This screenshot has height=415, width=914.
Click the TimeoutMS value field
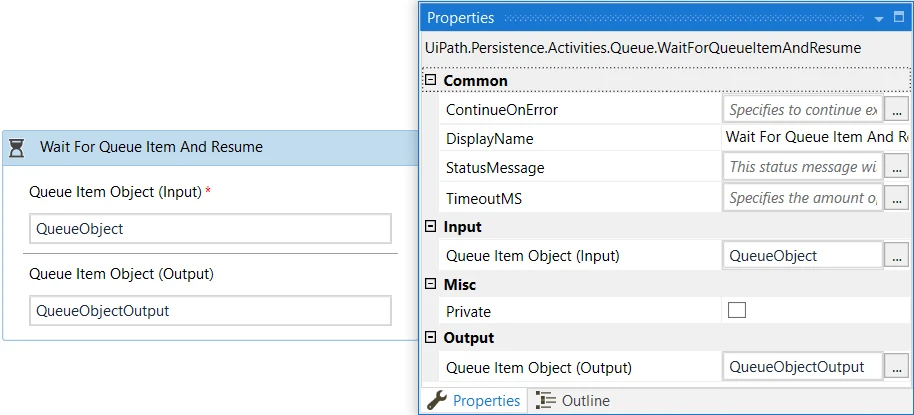pyautogui.click(x=802, y=198)
